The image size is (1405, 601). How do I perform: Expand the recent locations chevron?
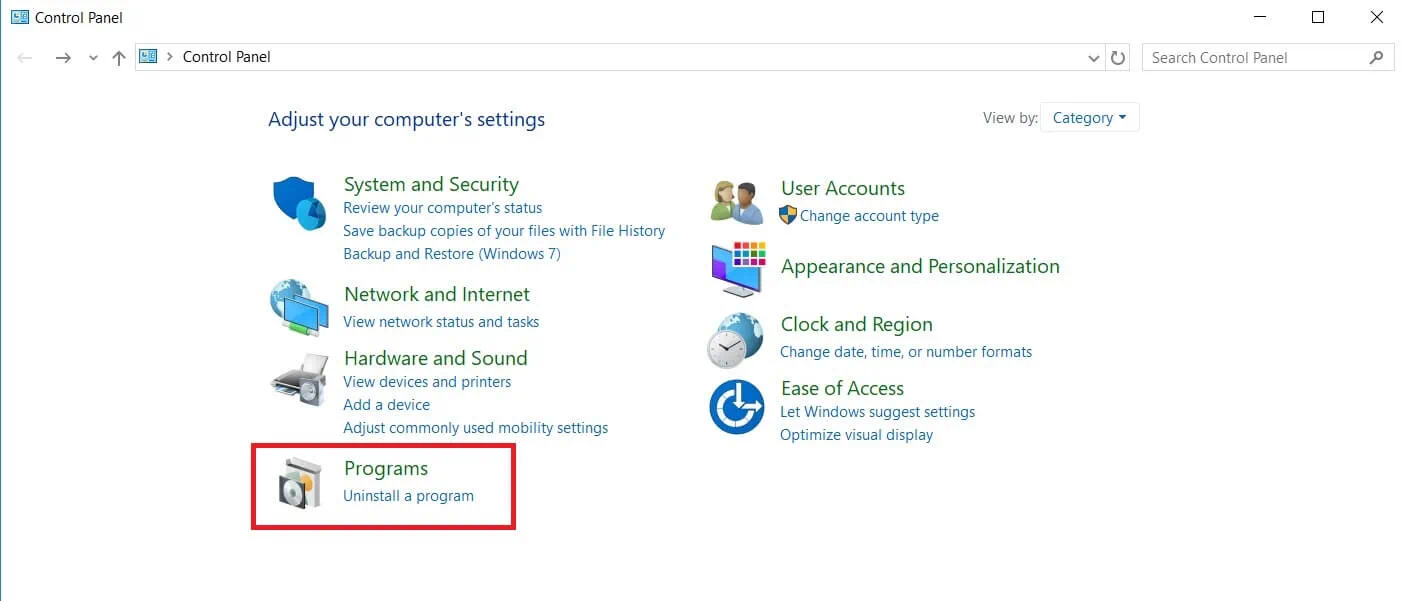tap(93, 58)
